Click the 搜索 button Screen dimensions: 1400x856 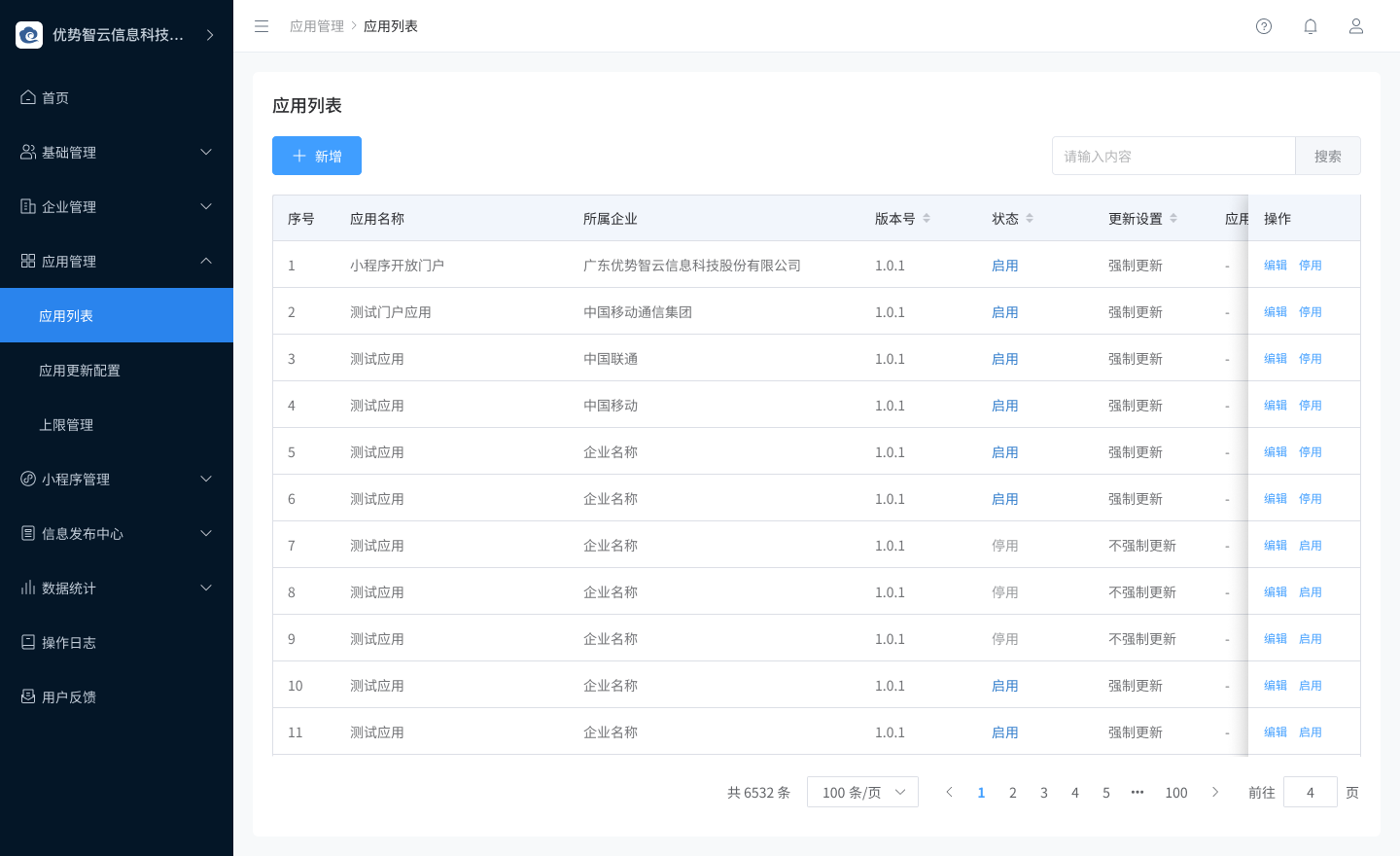point(1327,156)
